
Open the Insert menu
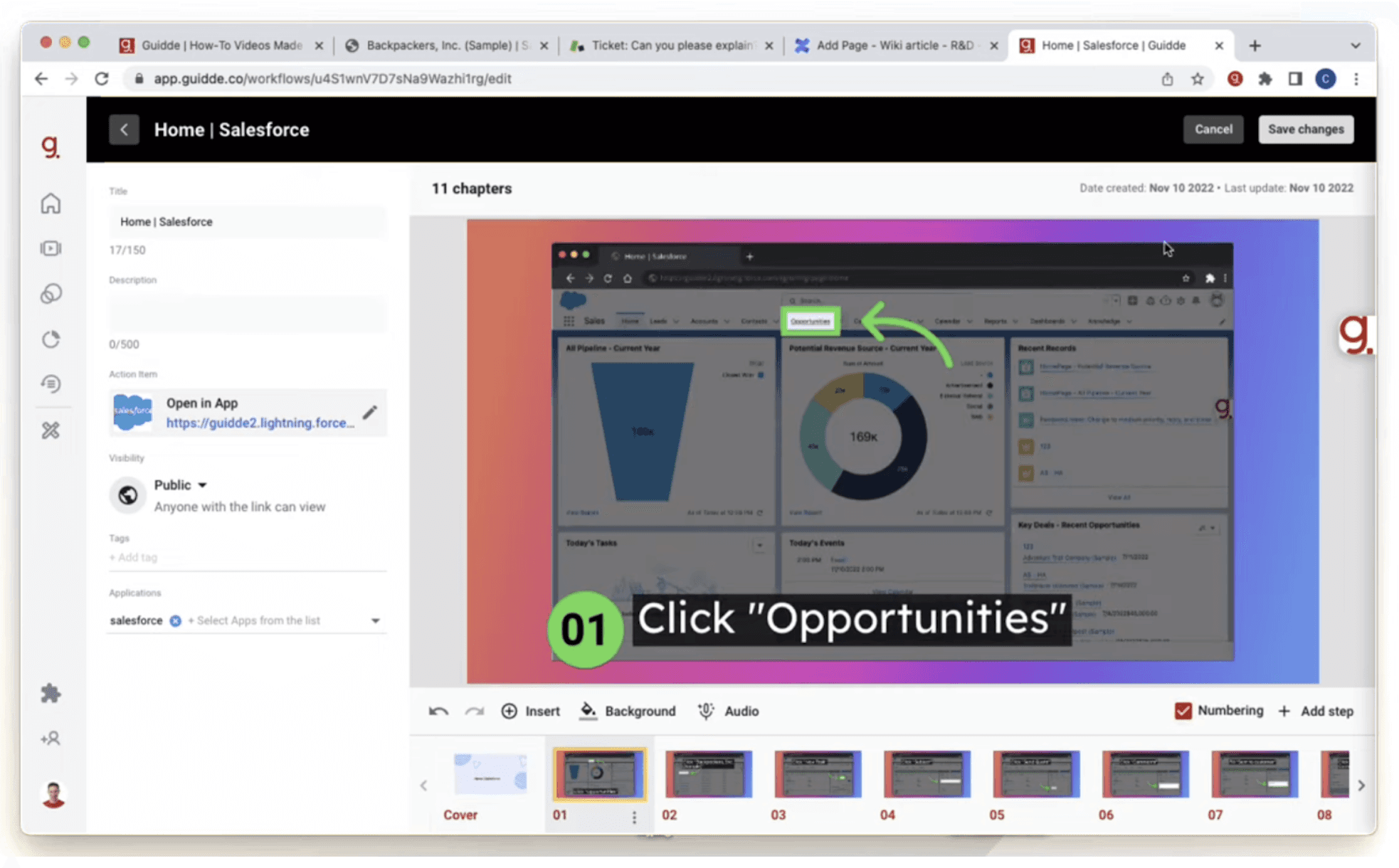pos(531,711)
